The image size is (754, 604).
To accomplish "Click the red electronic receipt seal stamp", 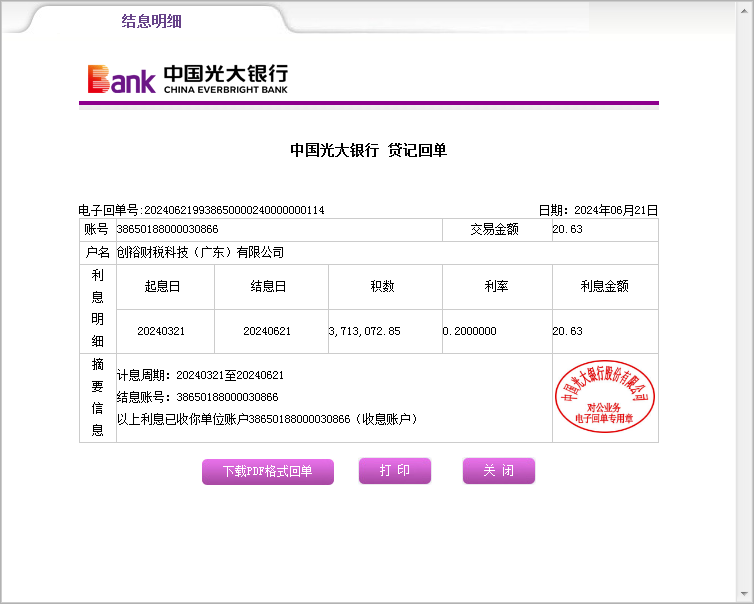I will (x=604, y=396).
